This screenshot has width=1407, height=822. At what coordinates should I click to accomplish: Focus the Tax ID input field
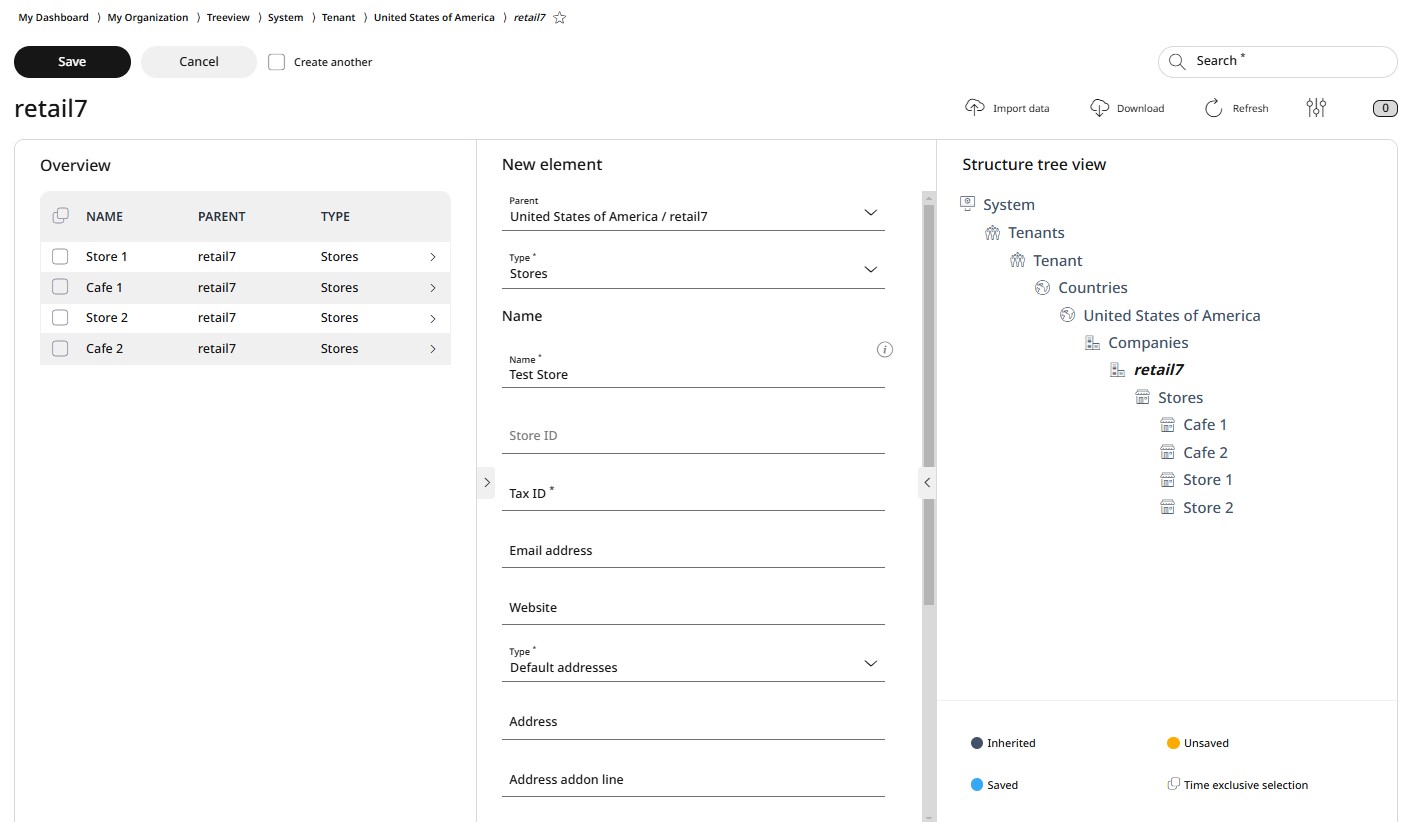point(693,492)
